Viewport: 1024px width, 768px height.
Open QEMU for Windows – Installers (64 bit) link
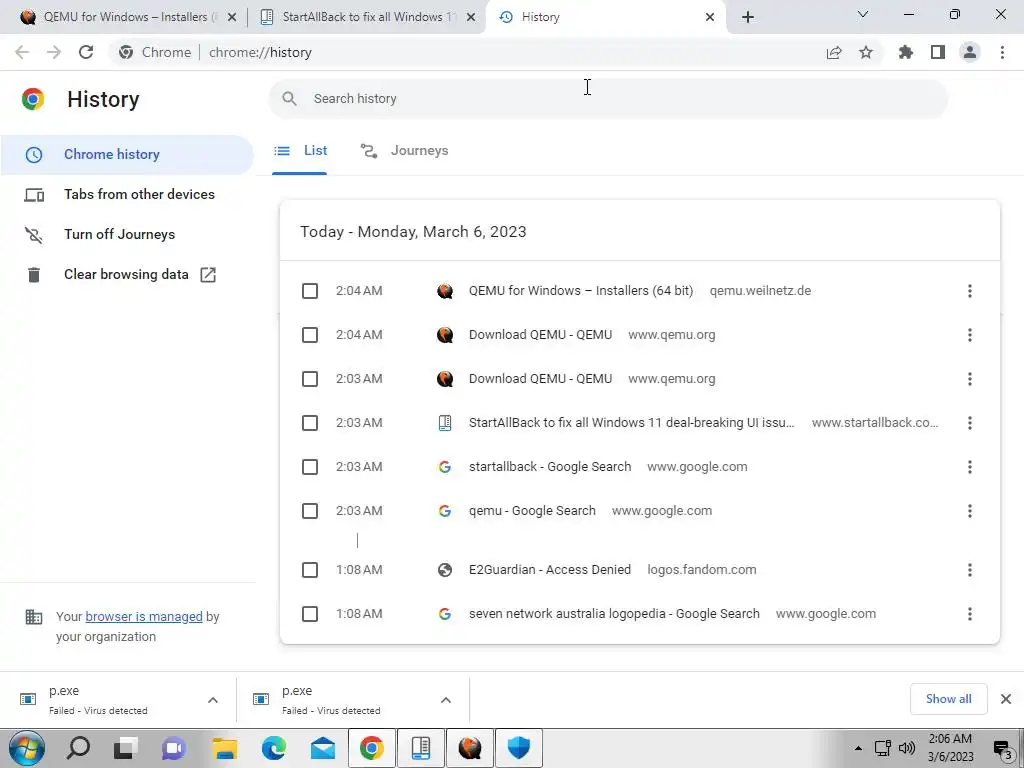click(581, 291)
